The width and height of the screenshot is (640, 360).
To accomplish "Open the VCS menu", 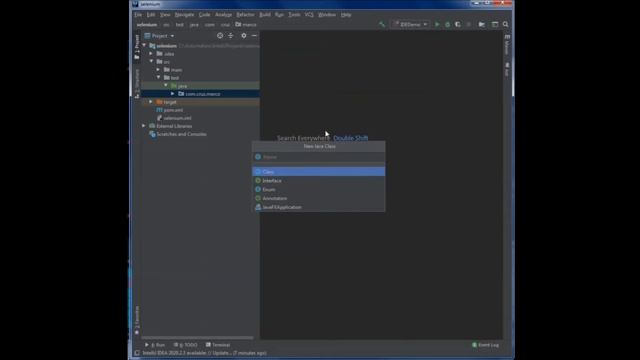I will (x=309, y=15).
